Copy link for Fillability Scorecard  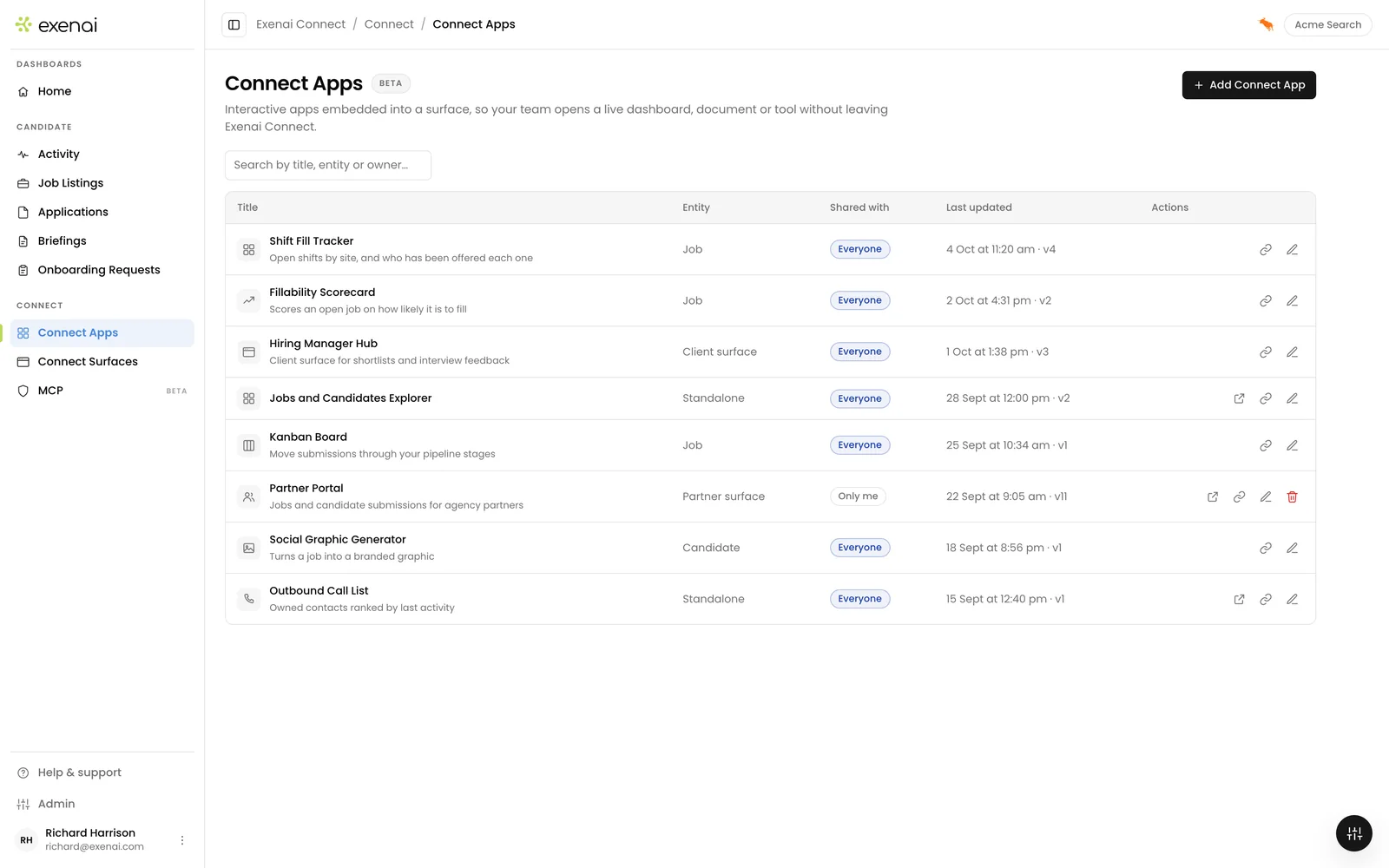pyautogui.click(x=1266, y=300)
